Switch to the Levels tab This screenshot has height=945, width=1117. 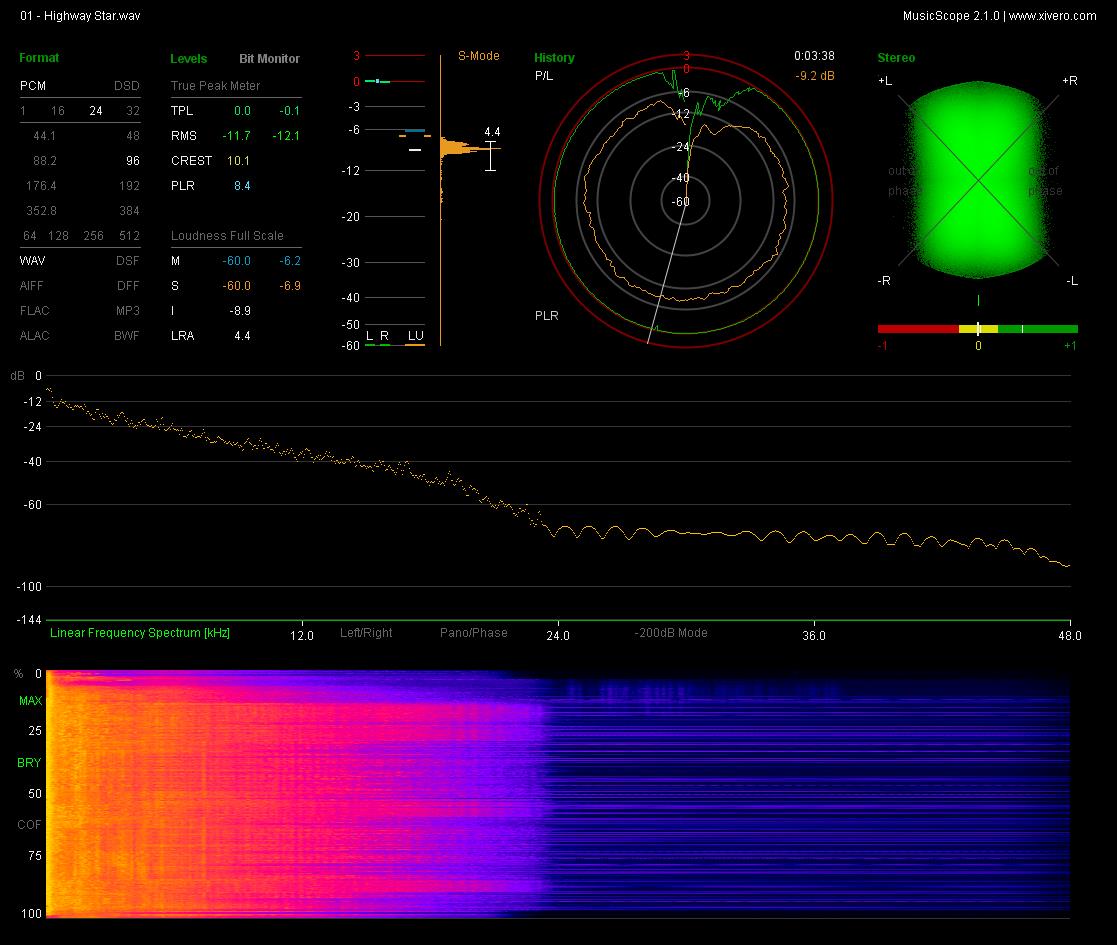188,58
